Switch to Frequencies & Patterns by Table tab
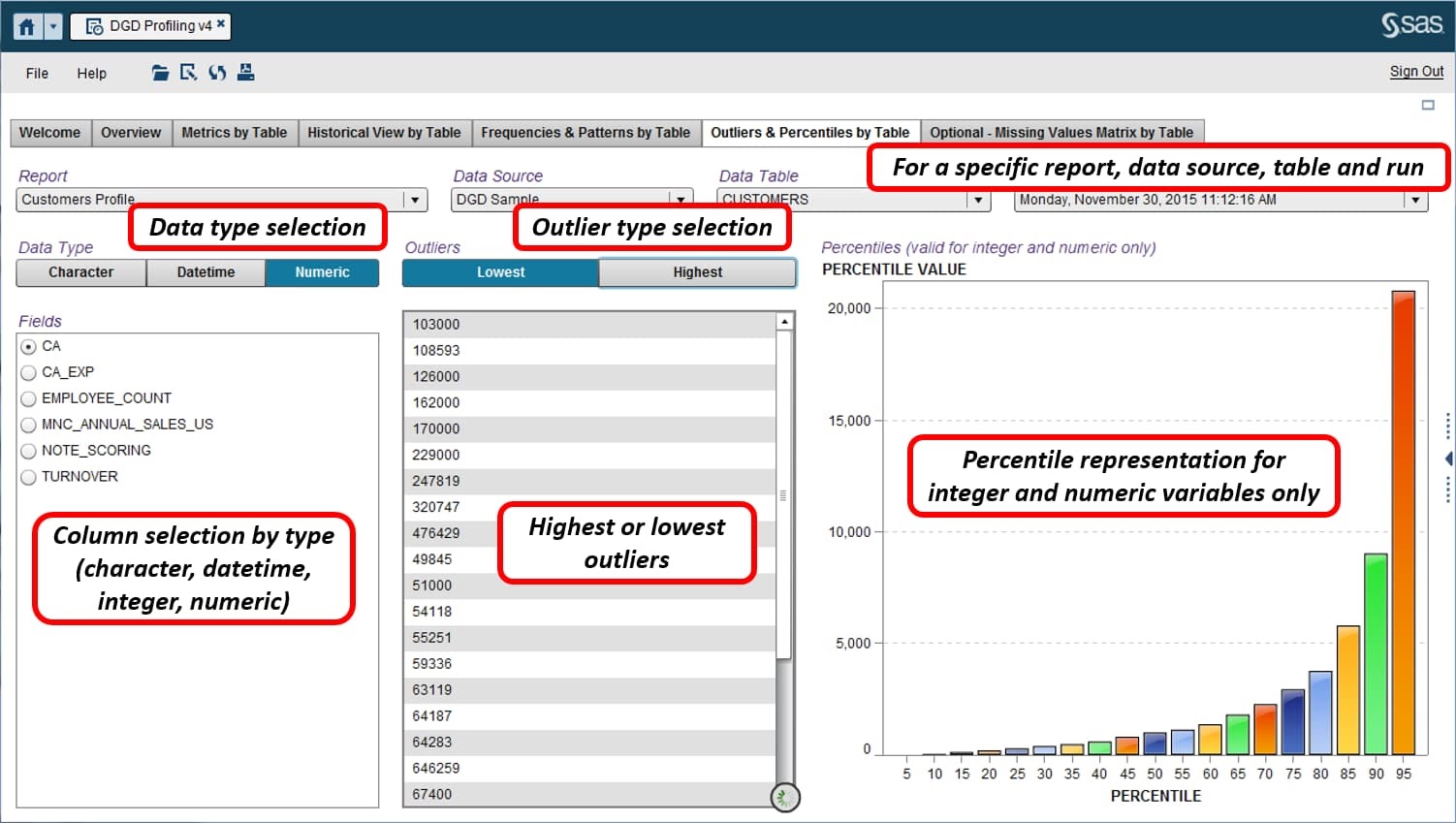The image size is (1456, 823). pos(586,132)
